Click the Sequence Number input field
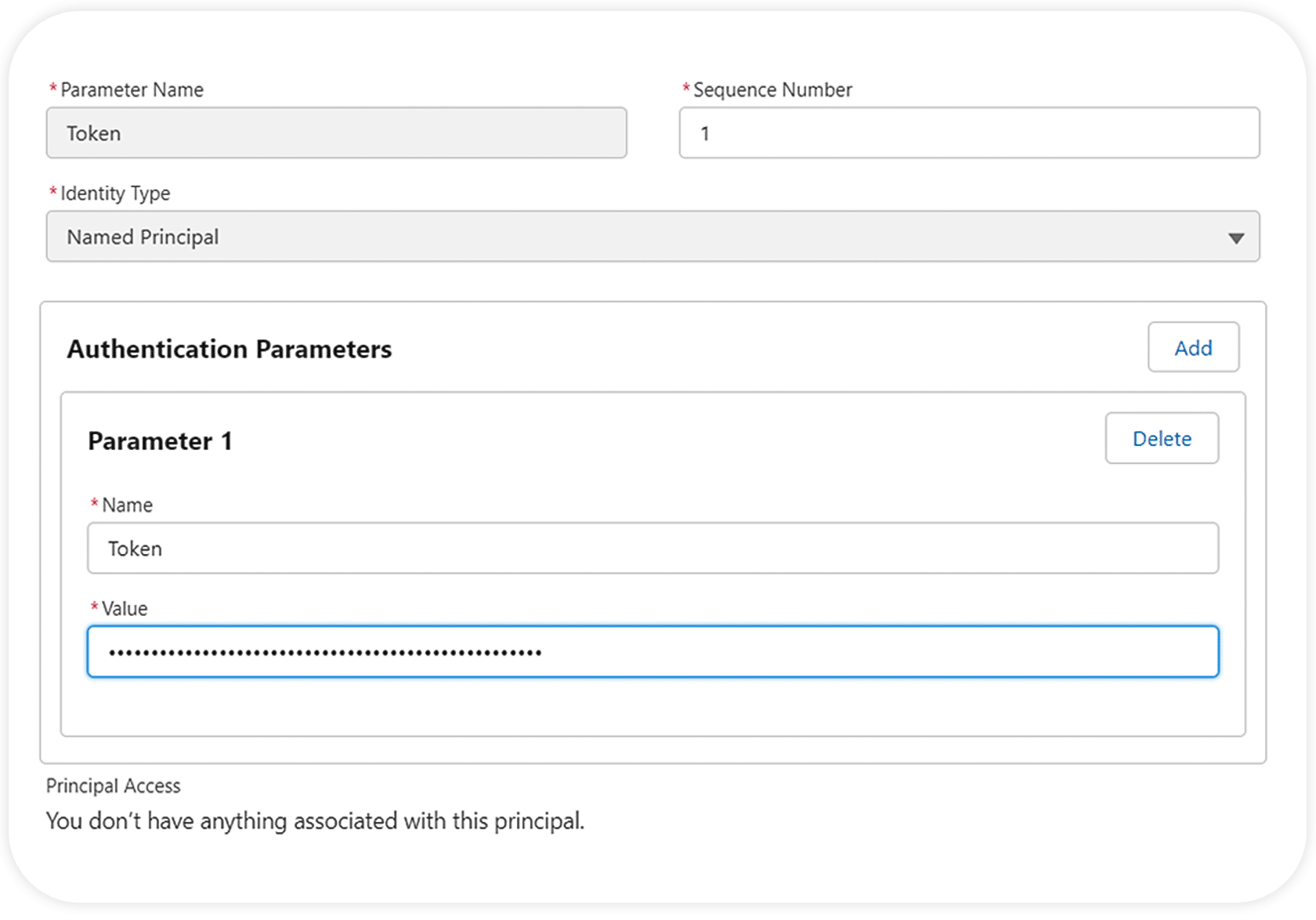The width and height of the screenshot is (1316, 920). click(x=969, y=133)
